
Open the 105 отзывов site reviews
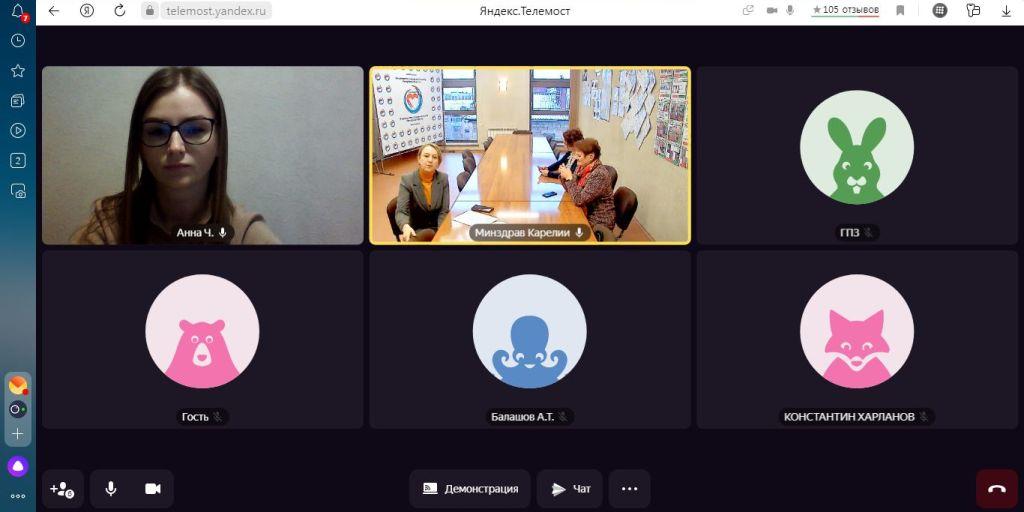(x=845, y=10)
